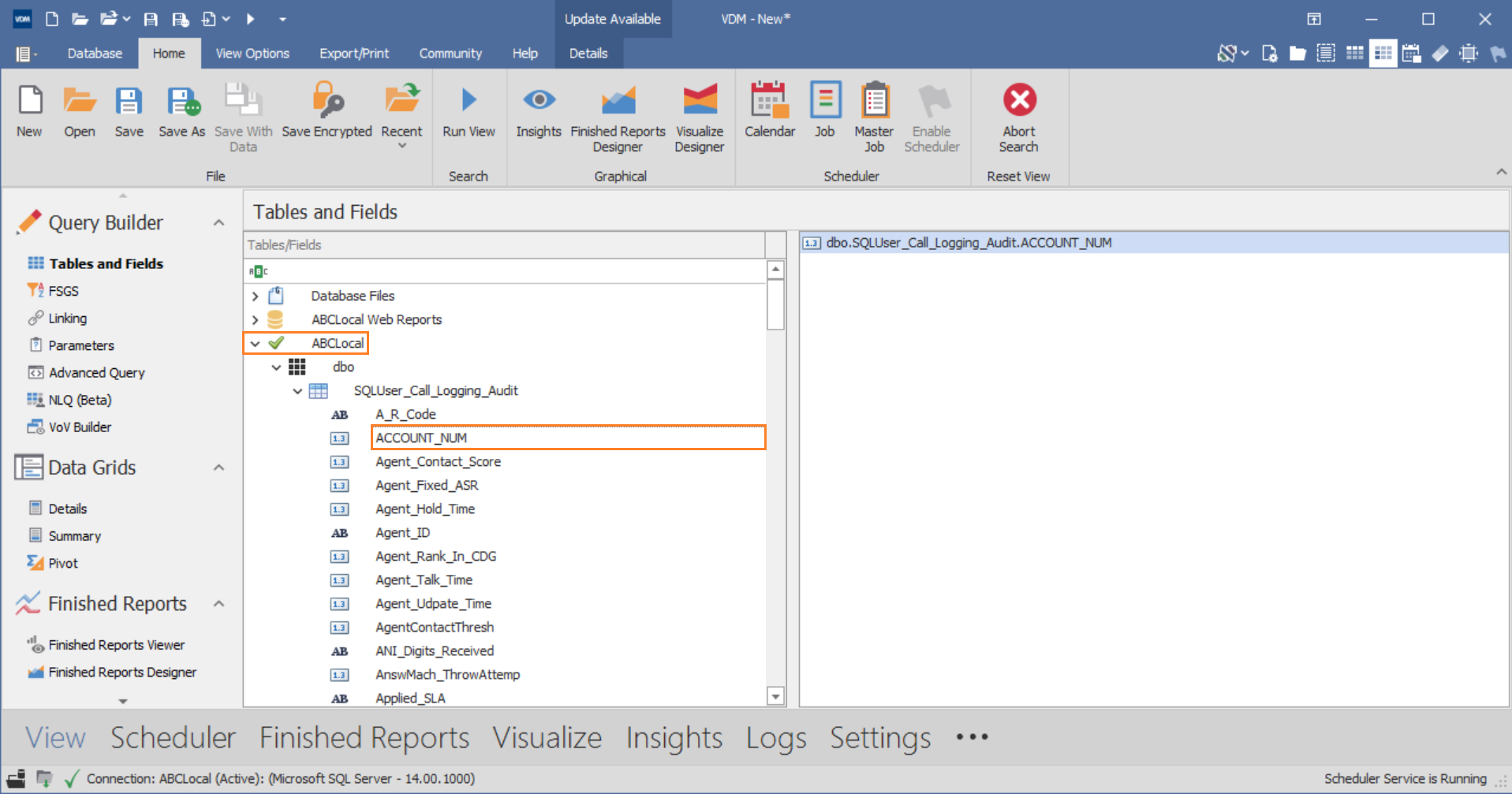1512x794 pixels.
Task: Switch to the Visualize bottom view
Action: pyautogui.click(x=547, y=738)
